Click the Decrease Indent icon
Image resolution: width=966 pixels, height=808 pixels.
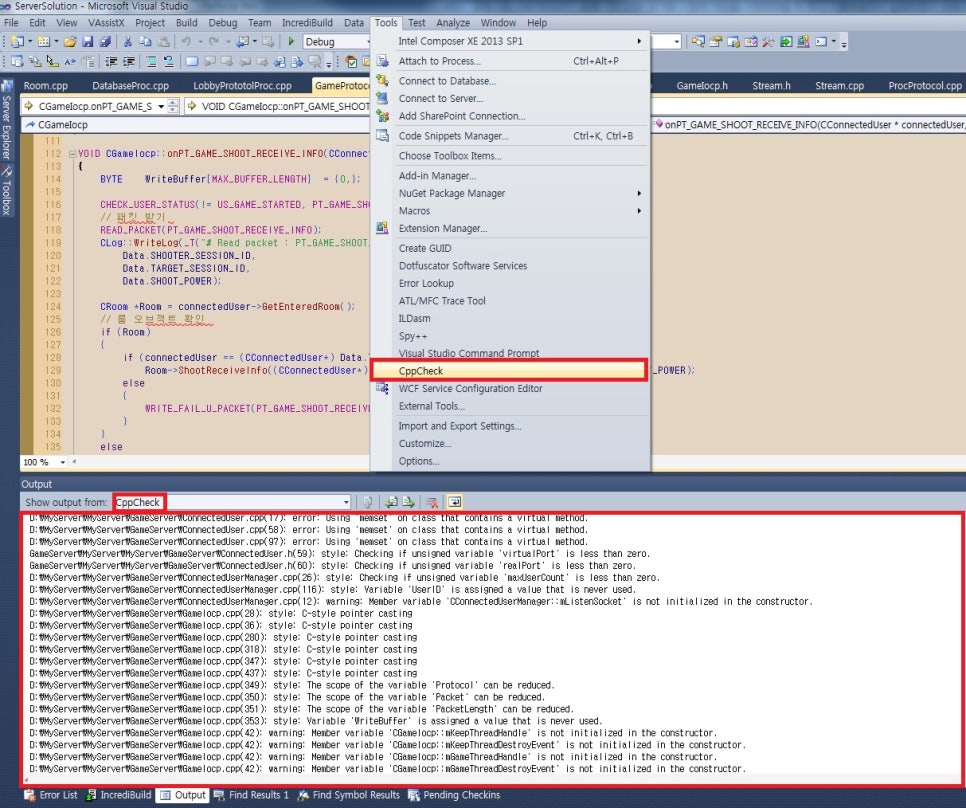pyautogui.click(x=111, y=62)
